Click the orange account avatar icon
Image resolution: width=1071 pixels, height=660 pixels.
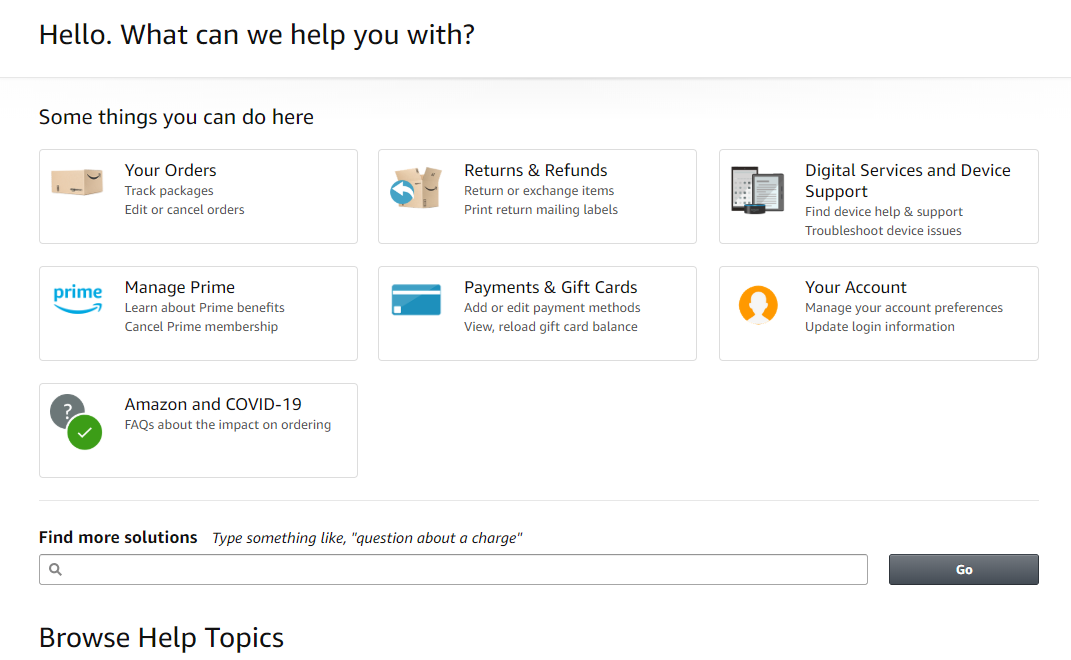[x=758, y=304]
